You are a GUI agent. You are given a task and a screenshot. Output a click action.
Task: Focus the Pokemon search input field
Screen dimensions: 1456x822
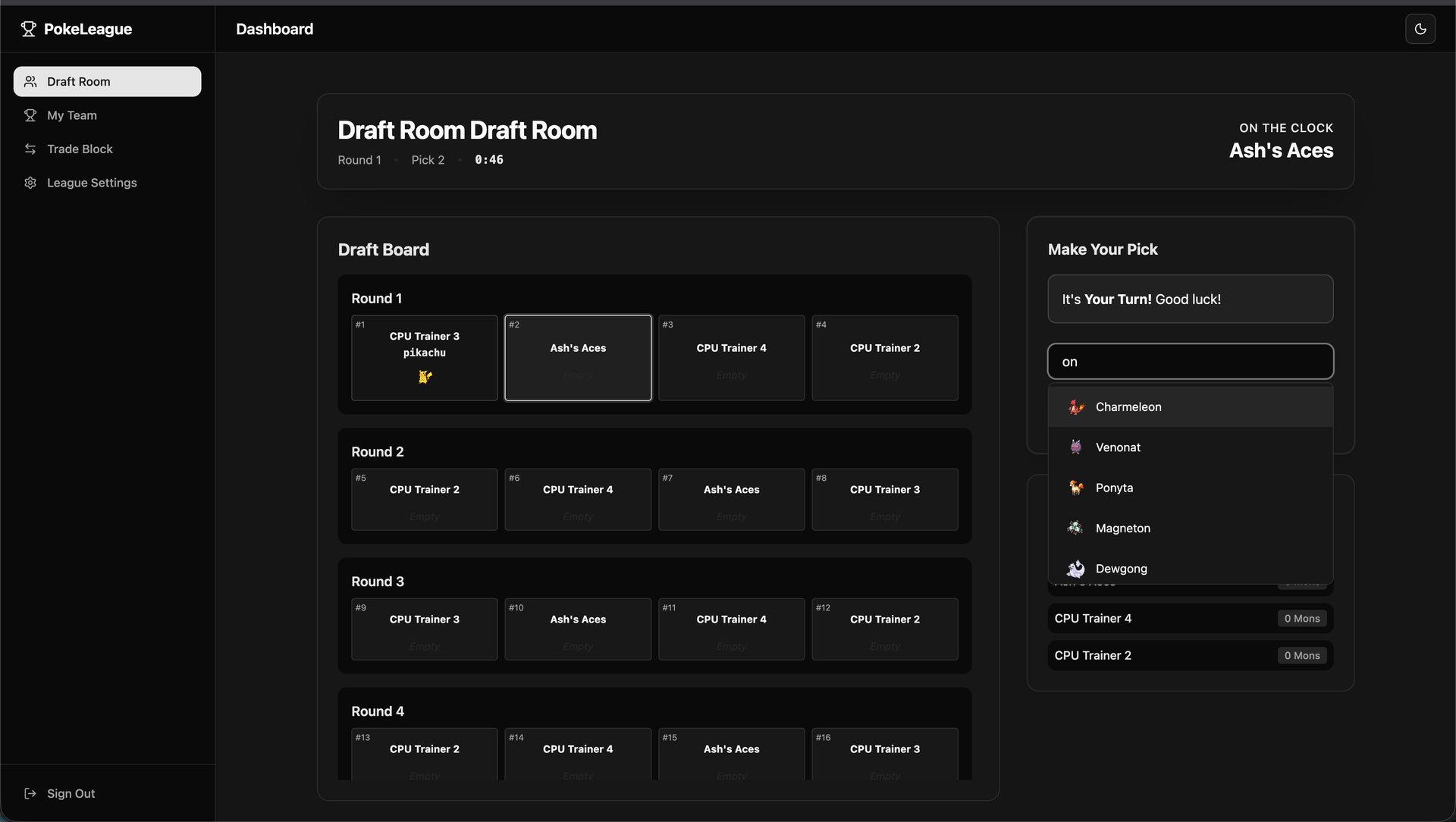pos(1190,362)
